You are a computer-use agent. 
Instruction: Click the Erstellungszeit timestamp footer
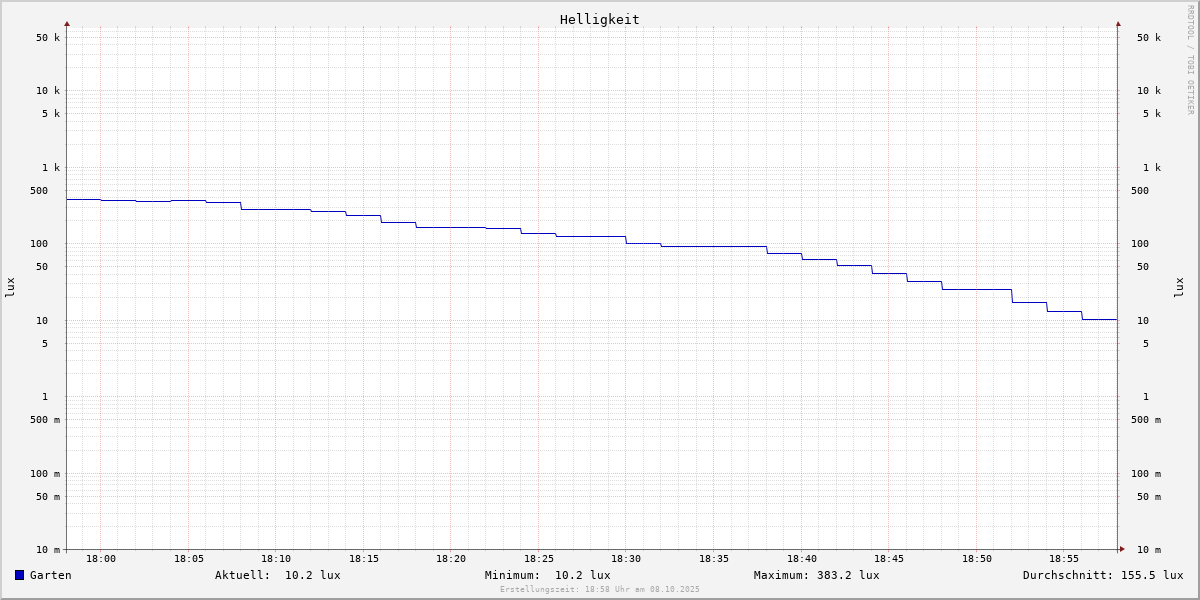[x=600, y=590]
